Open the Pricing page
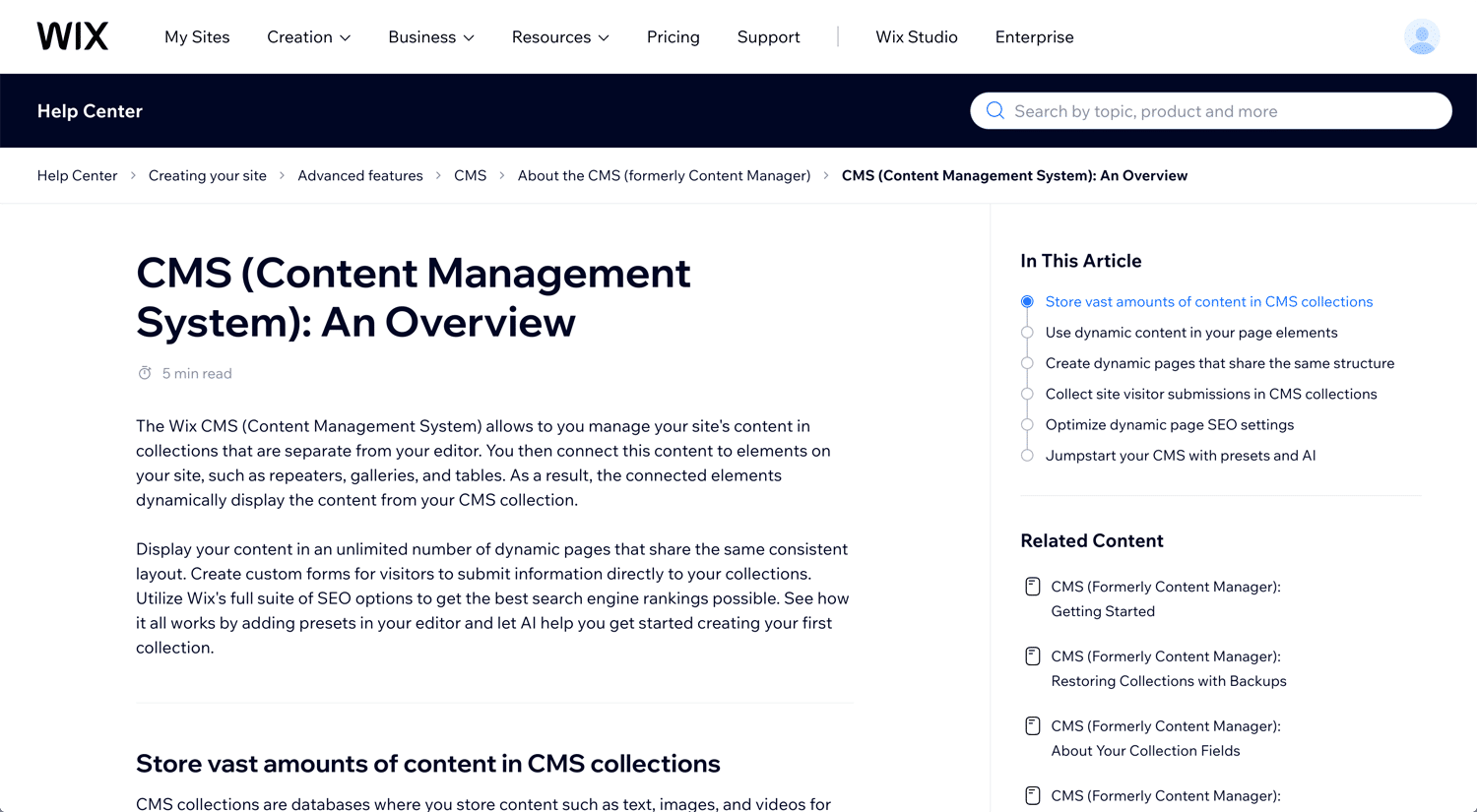Screen dimensions: 1477x812 (x=674, y=36)
